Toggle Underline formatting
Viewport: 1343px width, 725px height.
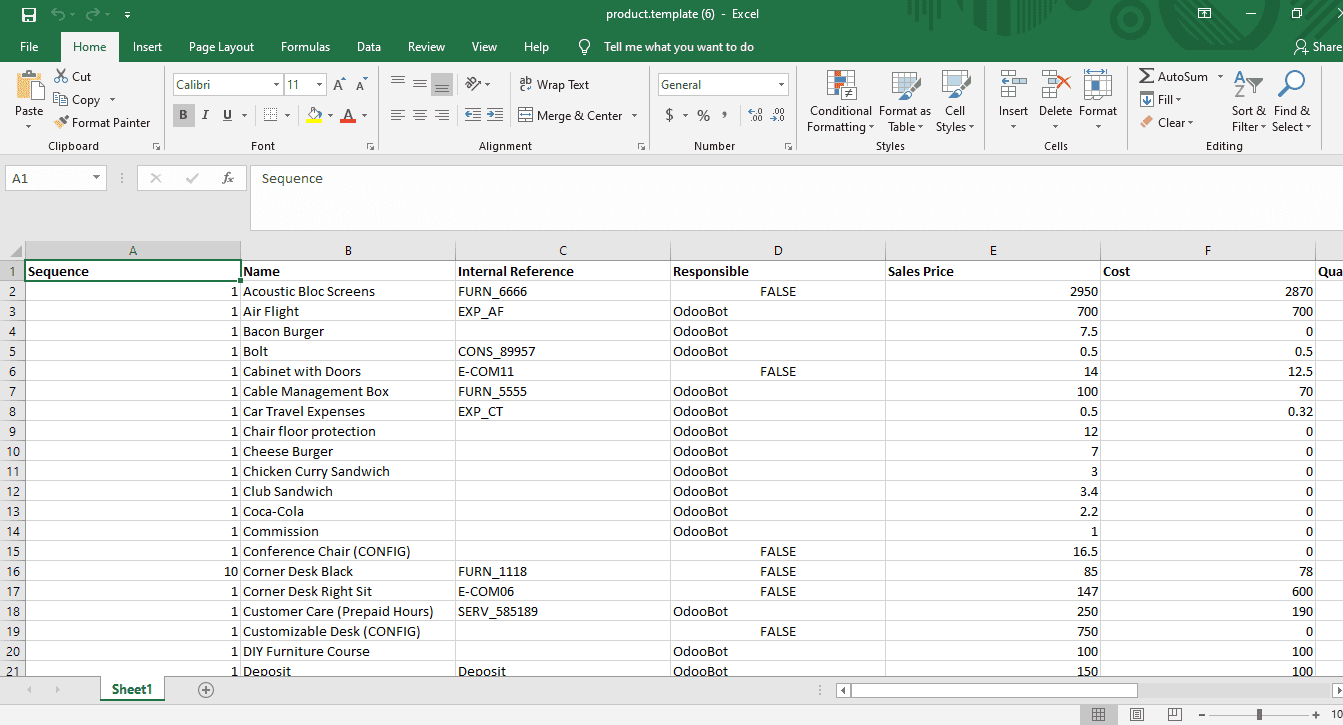pos(227,116)
